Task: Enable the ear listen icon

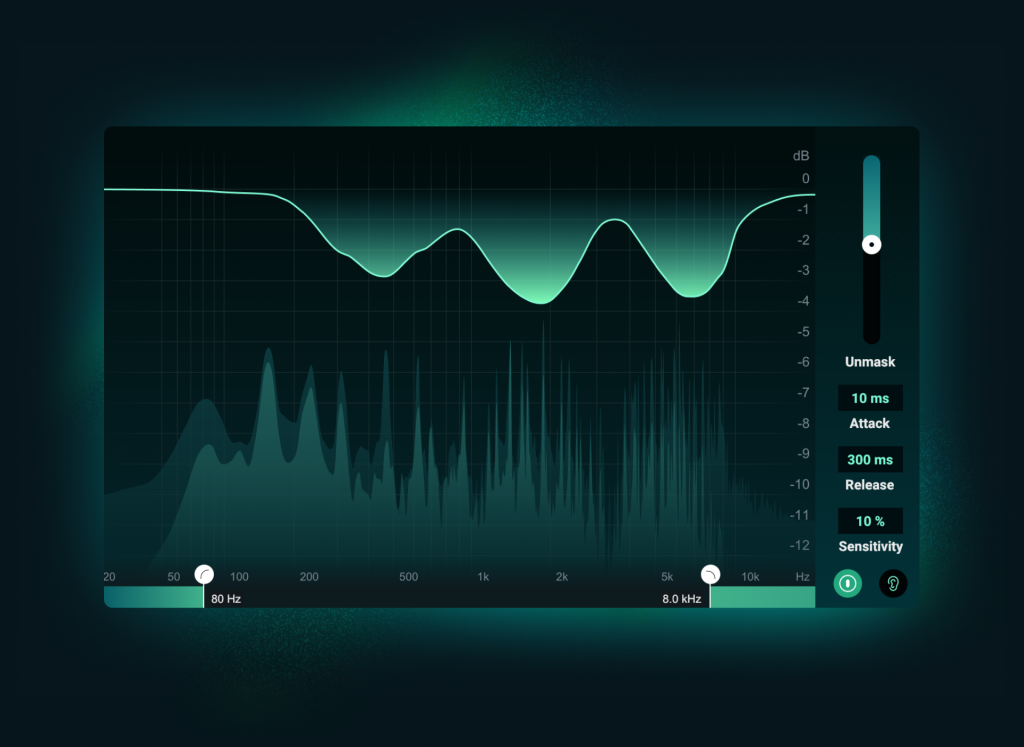Action: pyautogui.click(x=893, y=583)
